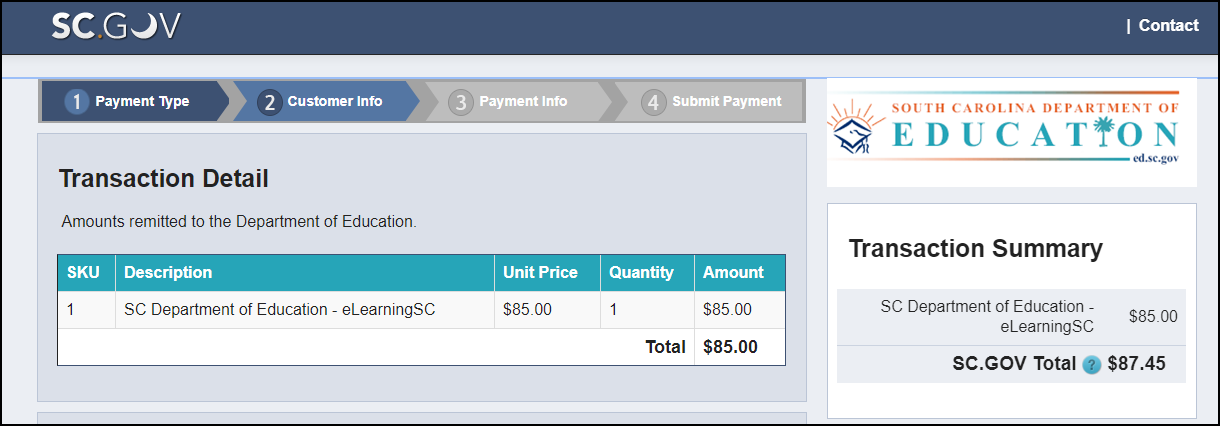Select the eLearningSC description table row
Viewport: 1220px width, 426px height.
(421, 310)
